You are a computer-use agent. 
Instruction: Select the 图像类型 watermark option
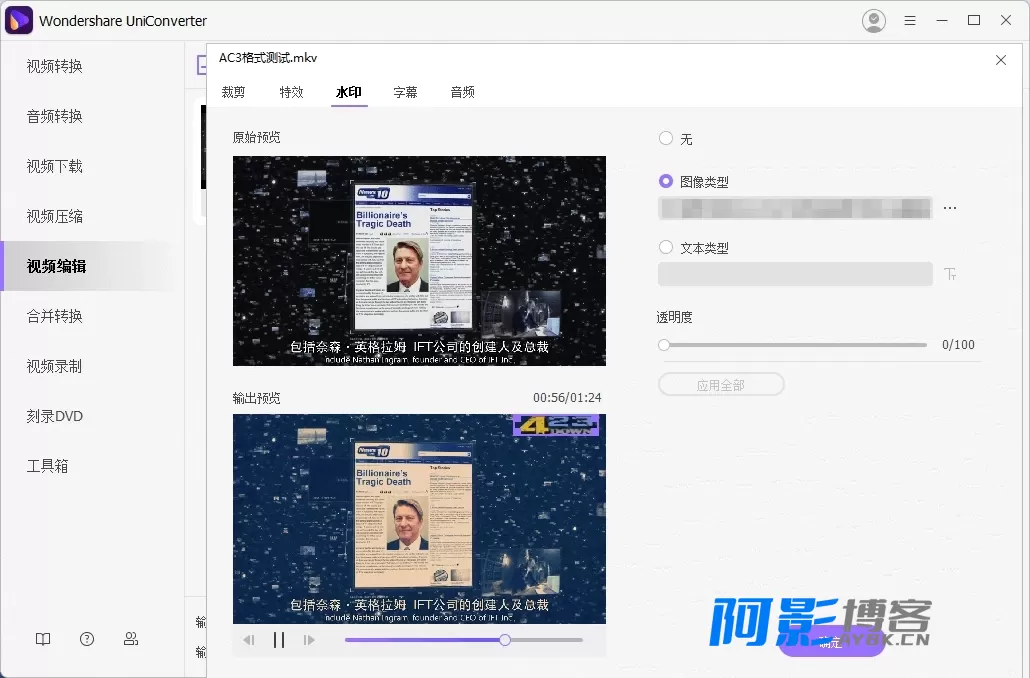[666, 181]
